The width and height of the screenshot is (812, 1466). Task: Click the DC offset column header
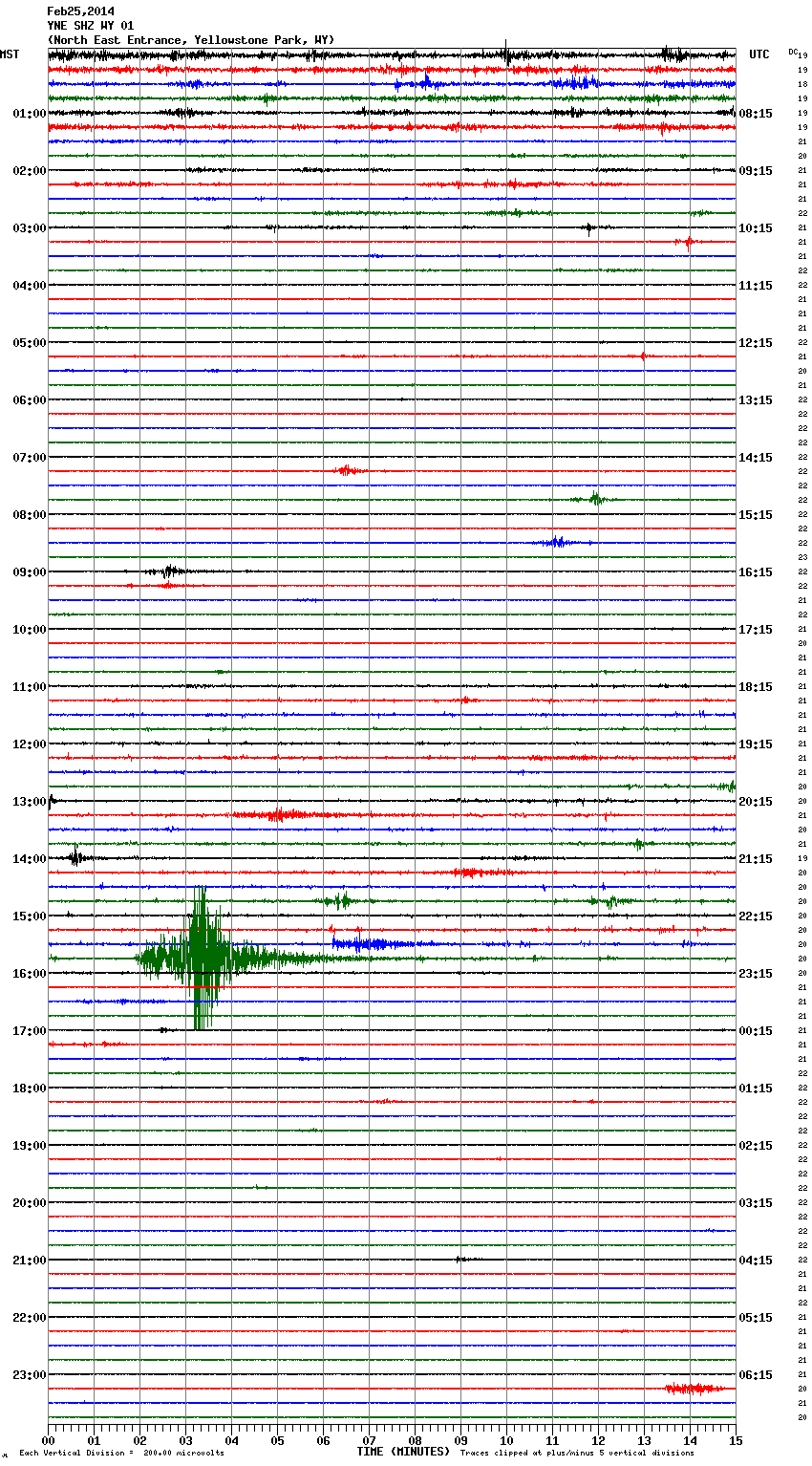(793, 51)
